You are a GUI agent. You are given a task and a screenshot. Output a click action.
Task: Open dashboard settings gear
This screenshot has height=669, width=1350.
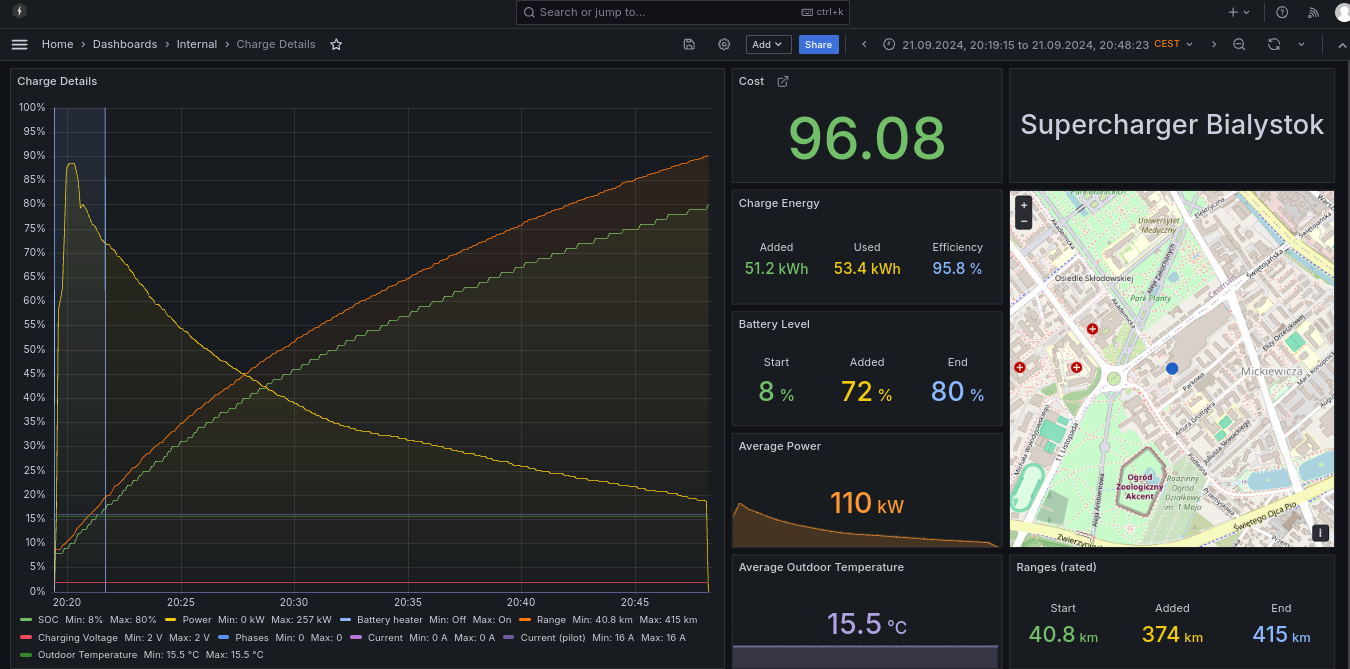[x=724, y=44]
